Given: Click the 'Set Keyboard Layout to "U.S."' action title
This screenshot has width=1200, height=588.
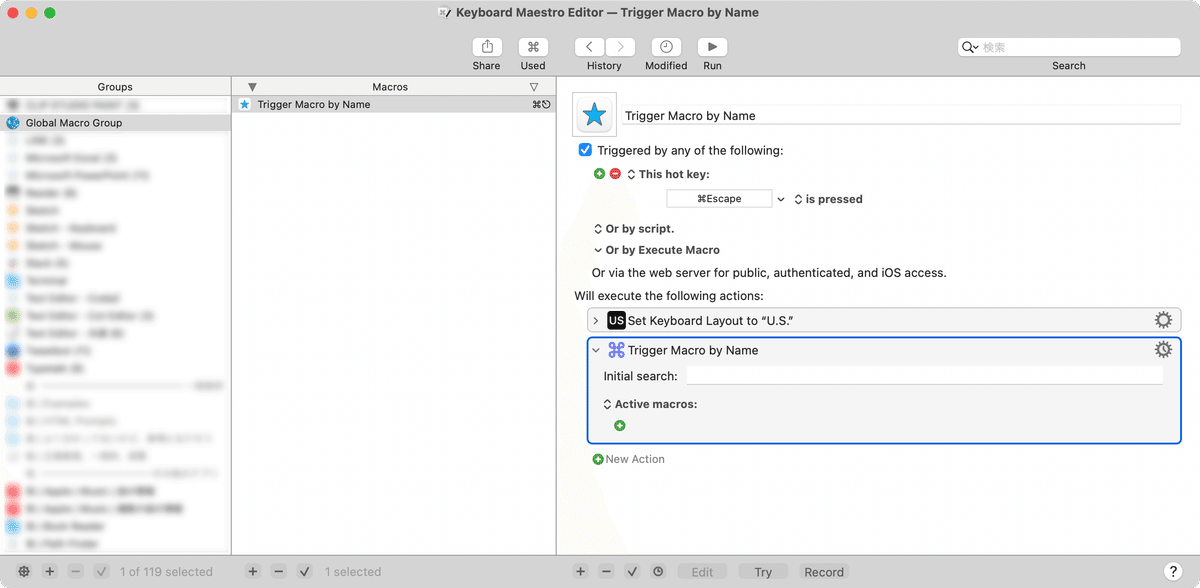Looking at the screenshot, I should pyautogui.click(x=711, y=320).
